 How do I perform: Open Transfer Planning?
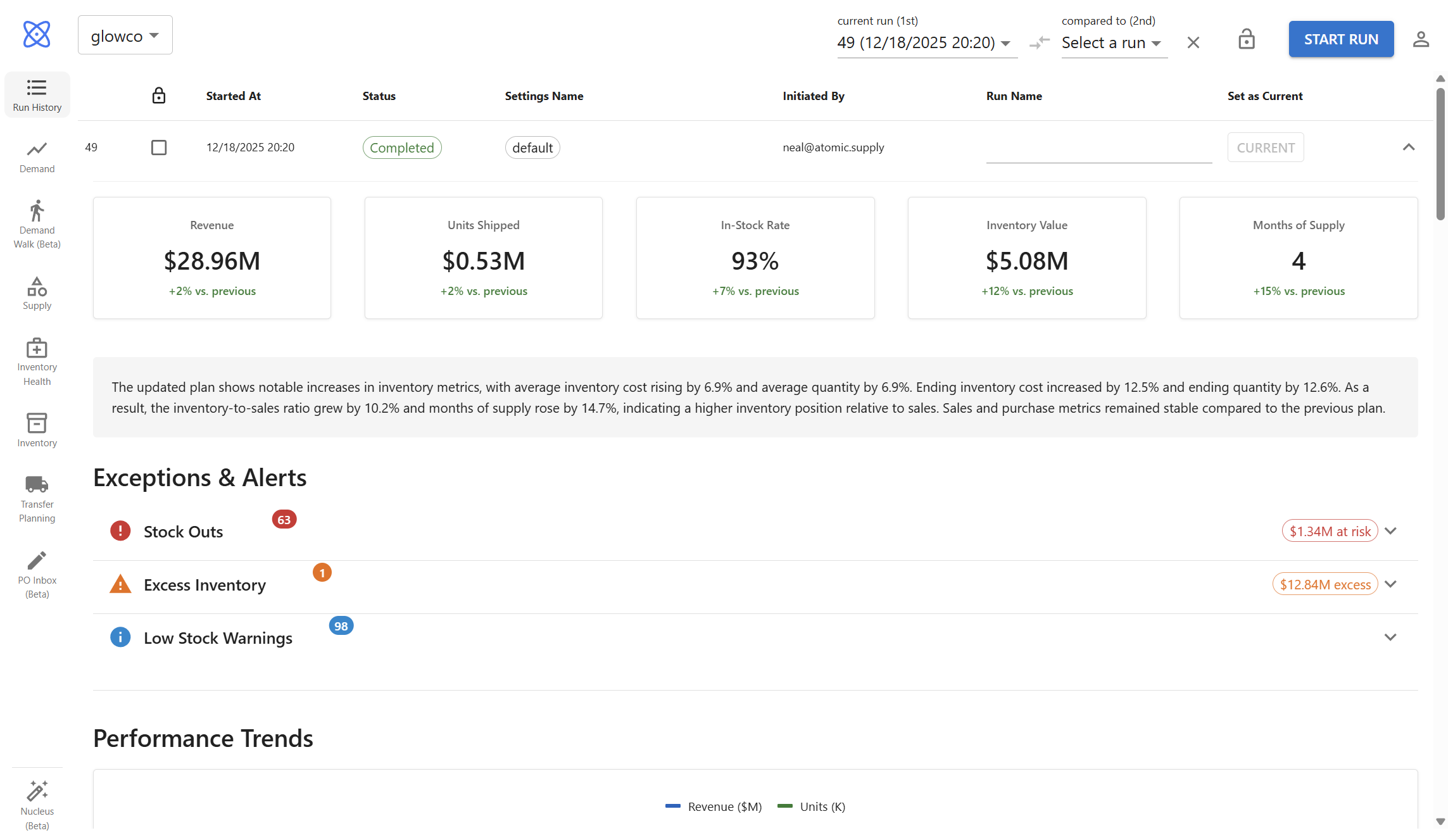pyautogui.click(x=37, y=497)
